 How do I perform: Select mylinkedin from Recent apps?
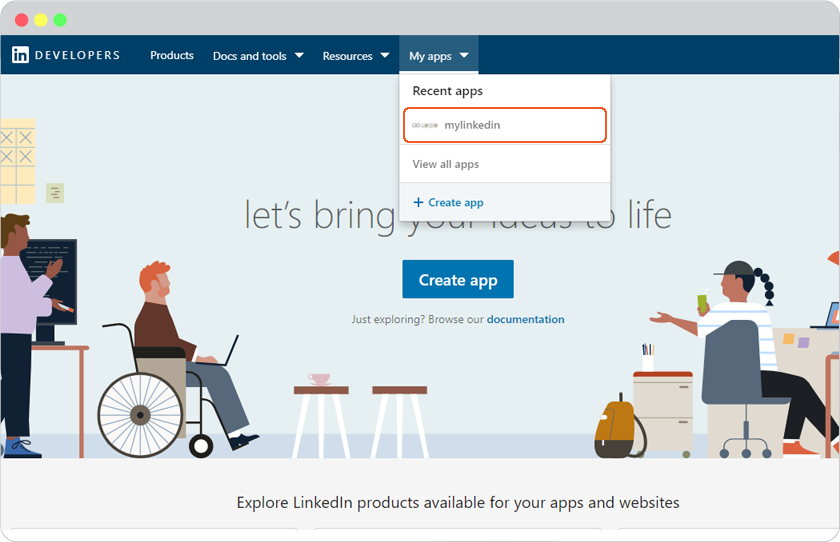coord(505,125)
